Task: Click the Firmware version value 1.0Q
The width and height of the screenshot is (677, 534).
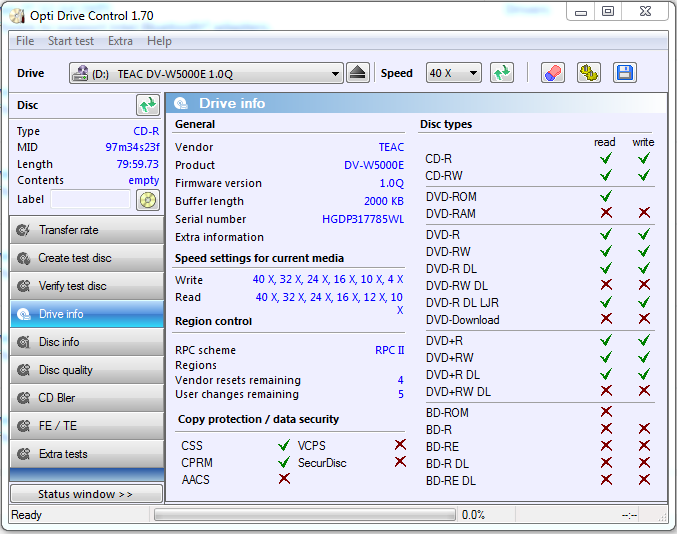Action: click(x=392, y=183)
